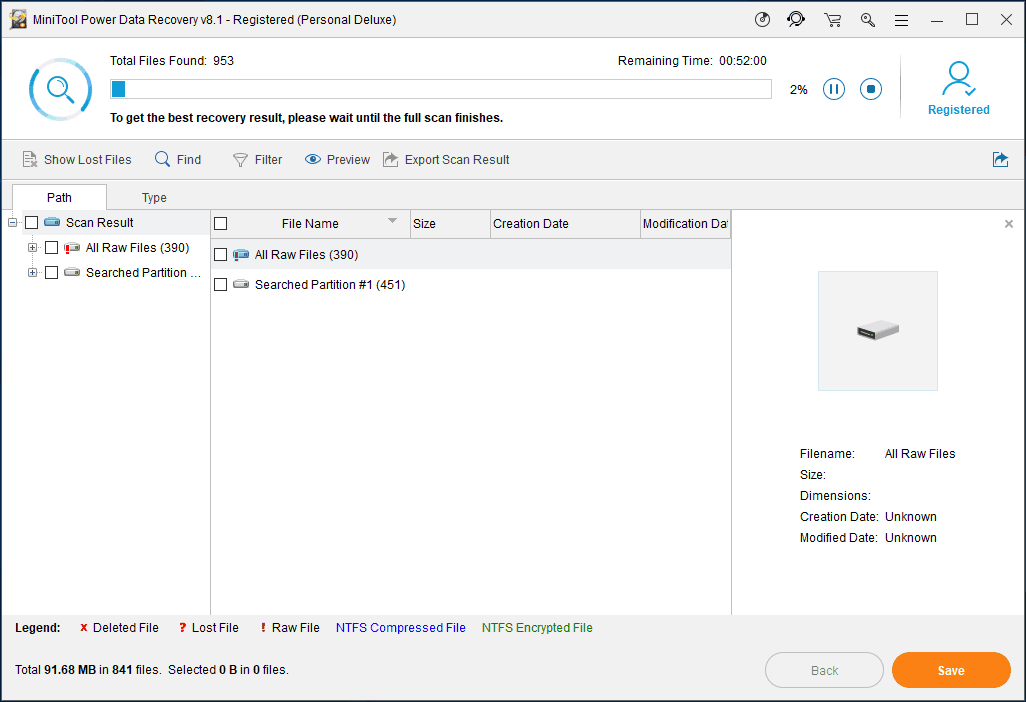Click Lost File legend entry
This screenshot has height=702, width=1026.
click(x=209, y=627)
